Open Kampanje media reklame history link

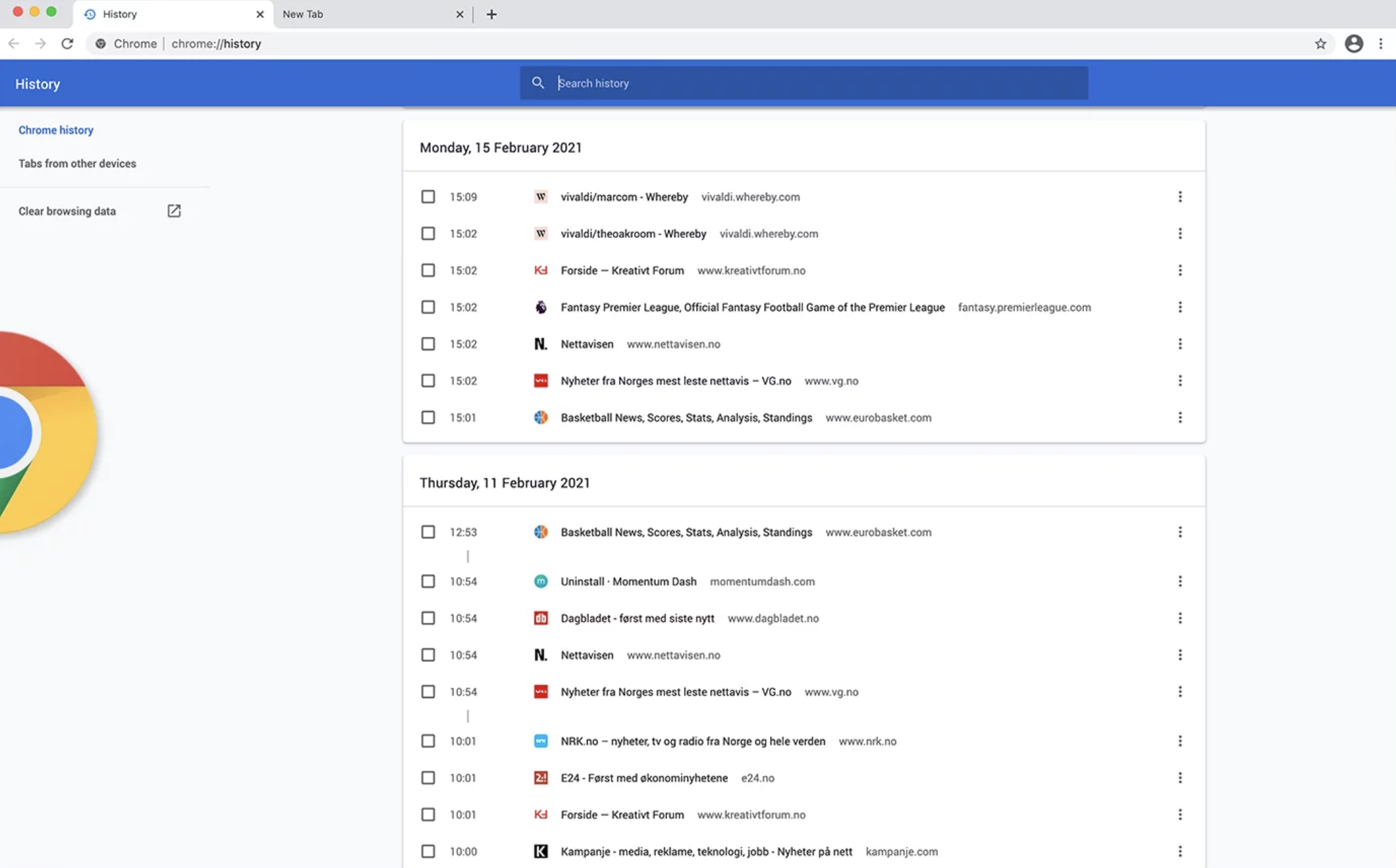pyautogui.click(x=706, y=851)
